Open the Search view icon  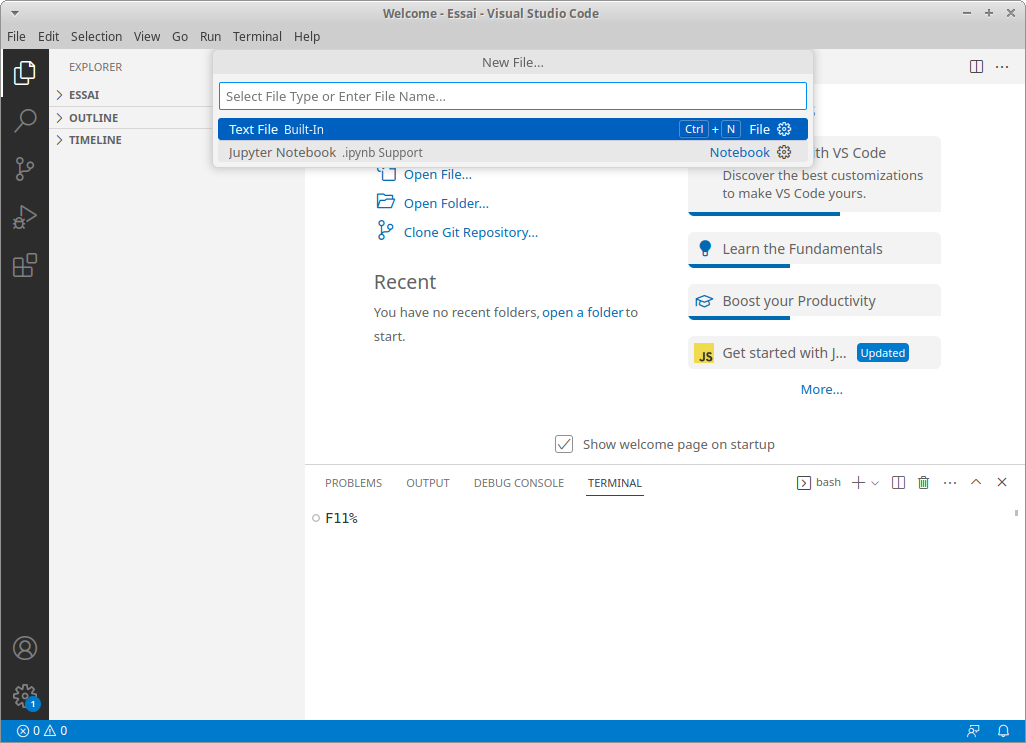(24, 121)
